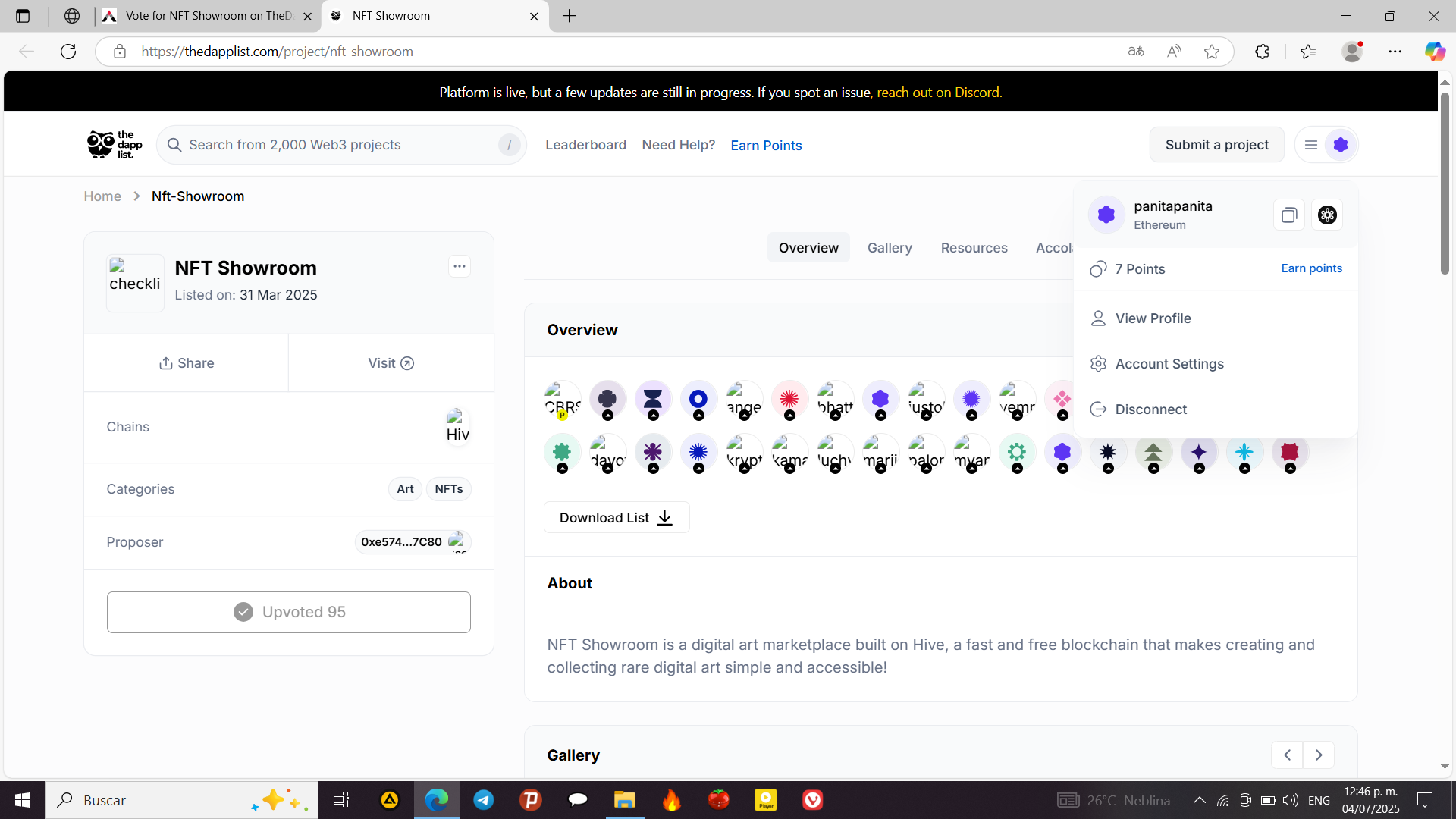Image resolution: width=1456 pixels, height=819 pixels.
Task: Open File Explorer from taskbar
Action: [624, 800]
